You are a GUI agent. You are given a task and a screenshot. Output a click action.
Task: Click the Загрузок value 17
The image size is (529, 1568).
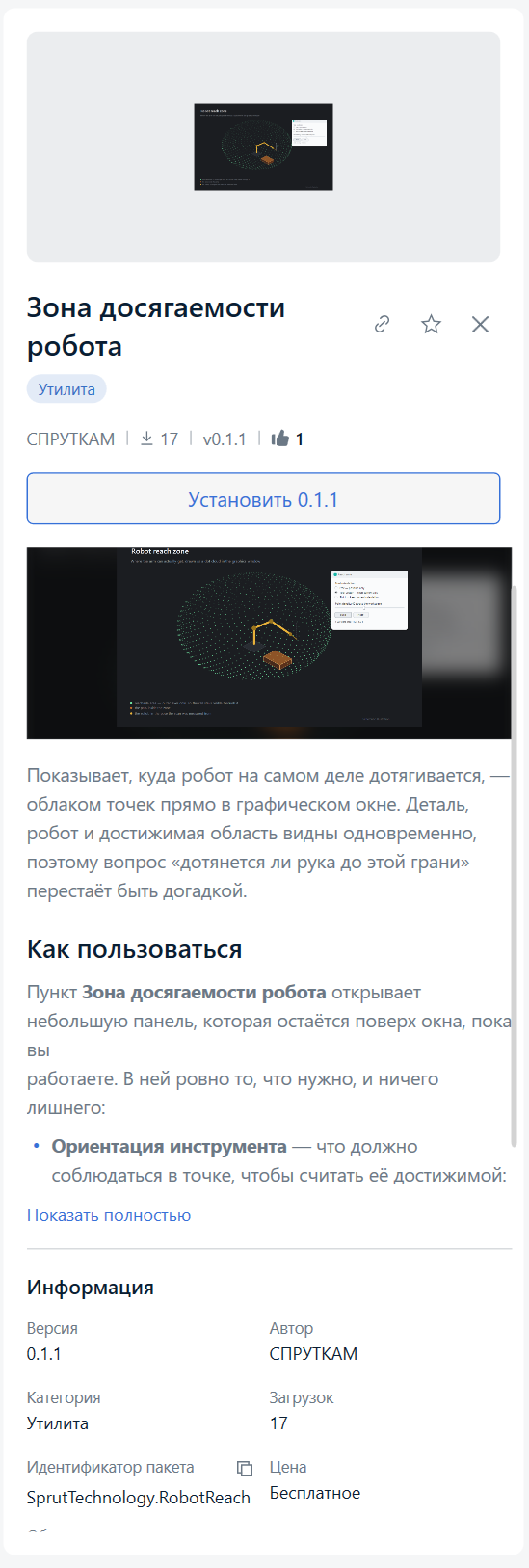(x=278, y=1423)
